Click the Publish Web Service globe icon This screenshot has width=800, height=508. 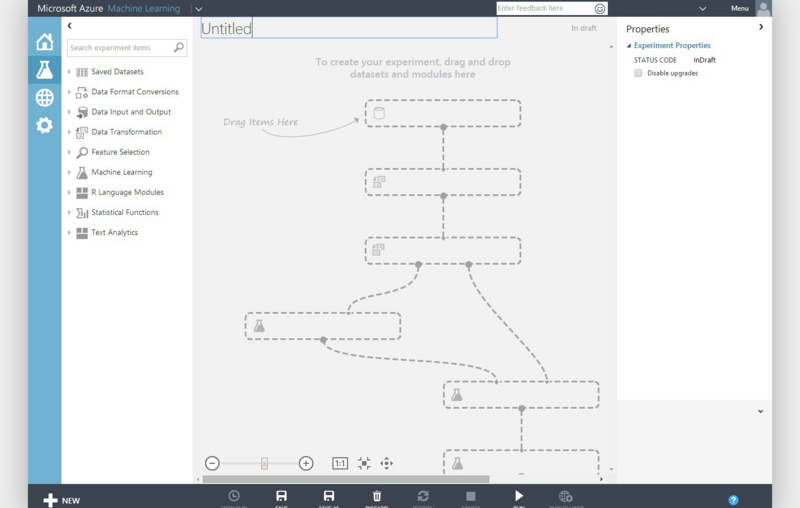566,496
